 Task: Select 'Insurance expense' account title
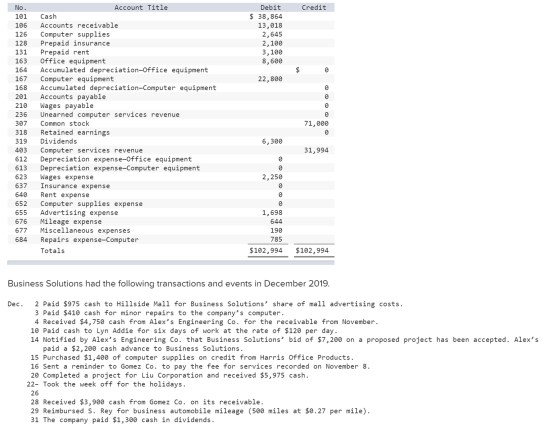pyautogui.click(x=75, y=186)
